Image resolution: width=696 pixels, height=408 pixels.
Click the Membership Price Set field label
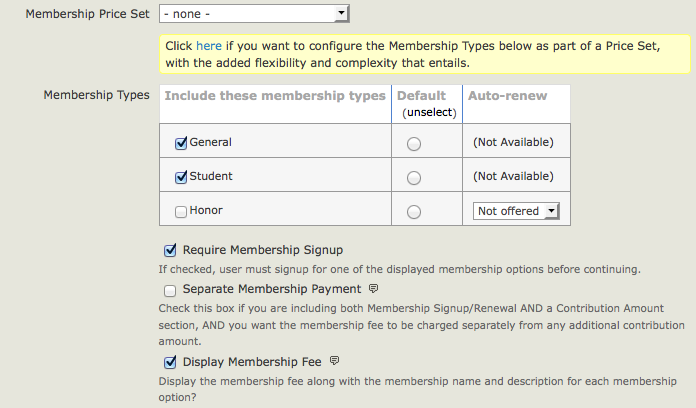coord(87,14)
